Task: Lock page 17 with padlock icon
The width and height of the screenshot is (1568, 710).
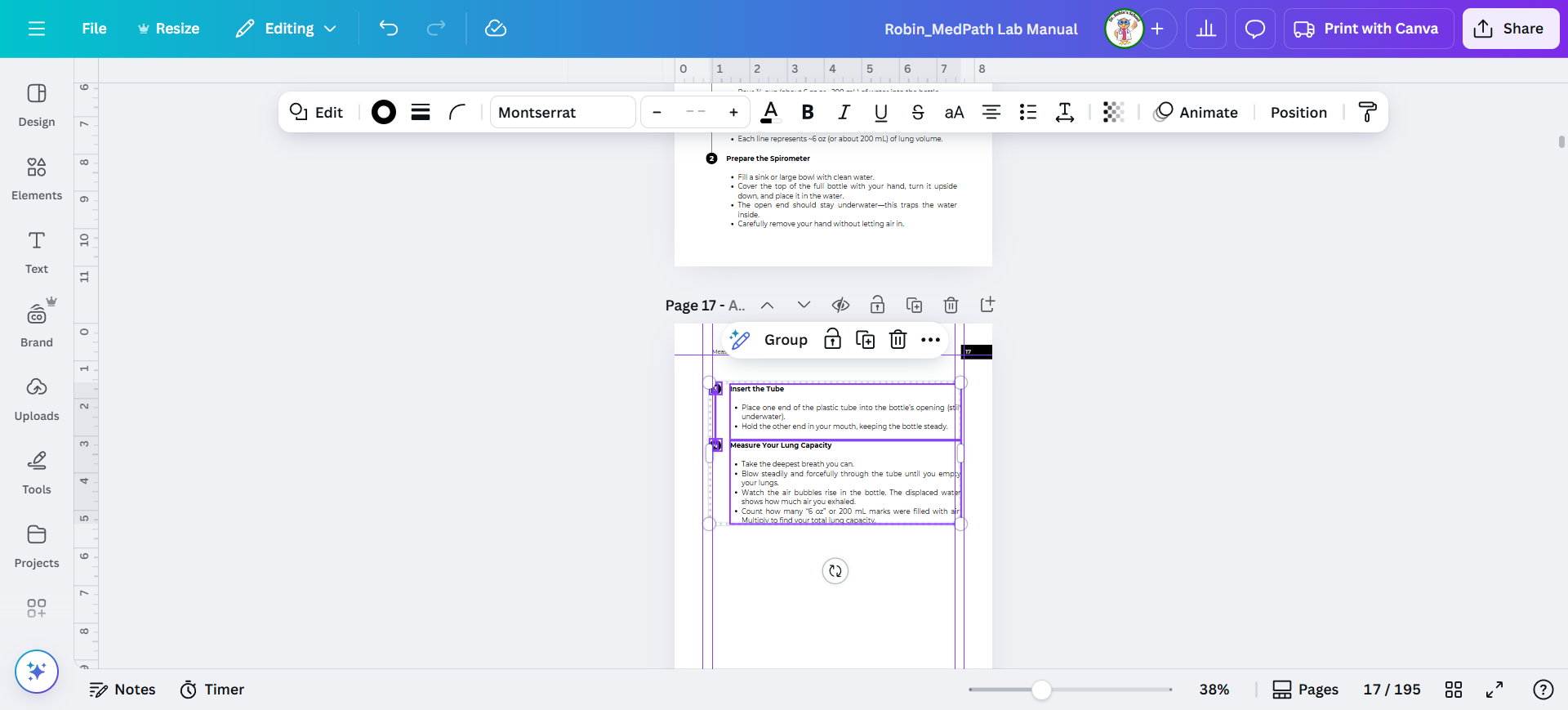Action: 877,305
